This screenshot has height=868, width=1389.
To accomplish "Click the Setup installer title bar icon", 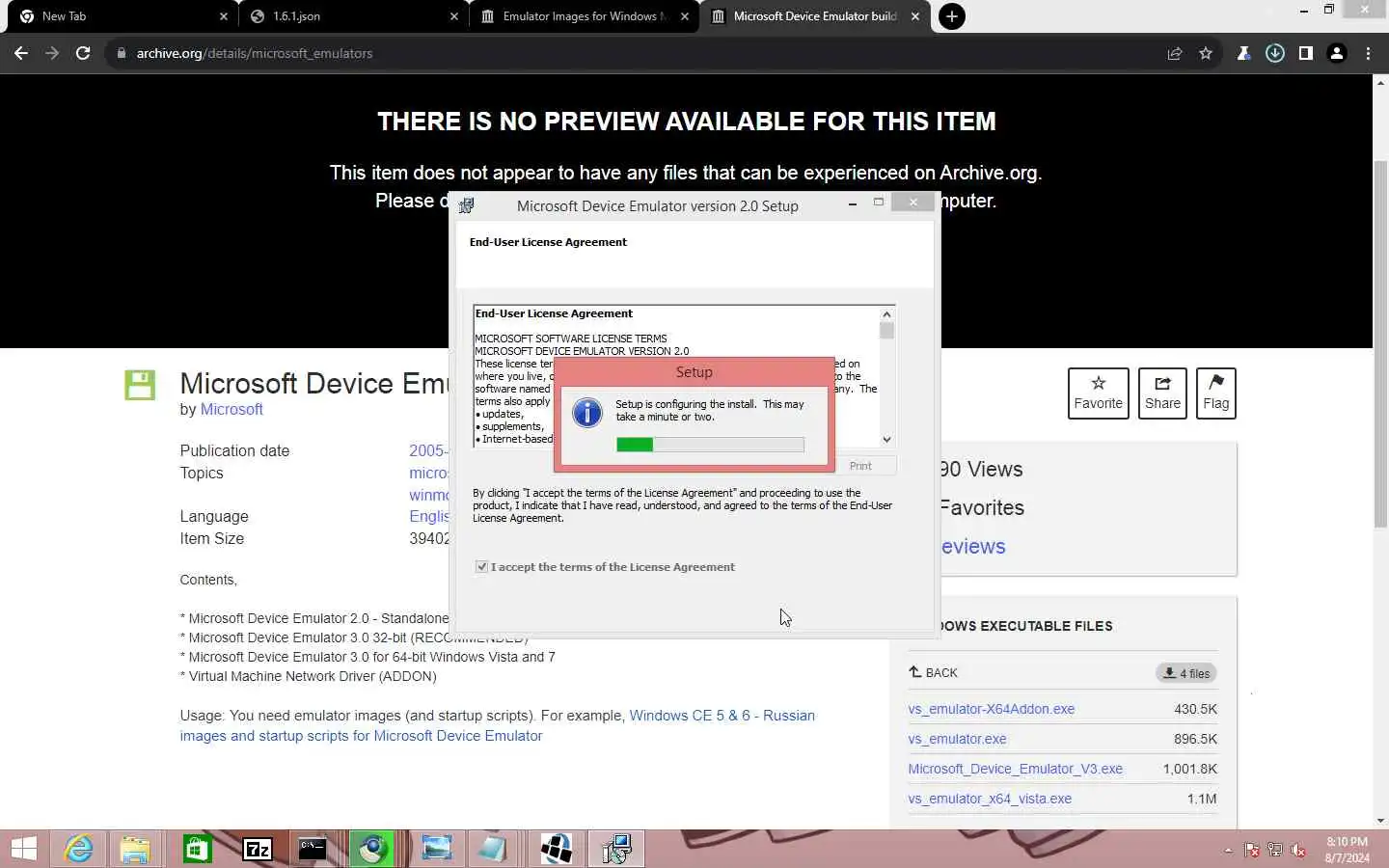I will pos(467,205).
